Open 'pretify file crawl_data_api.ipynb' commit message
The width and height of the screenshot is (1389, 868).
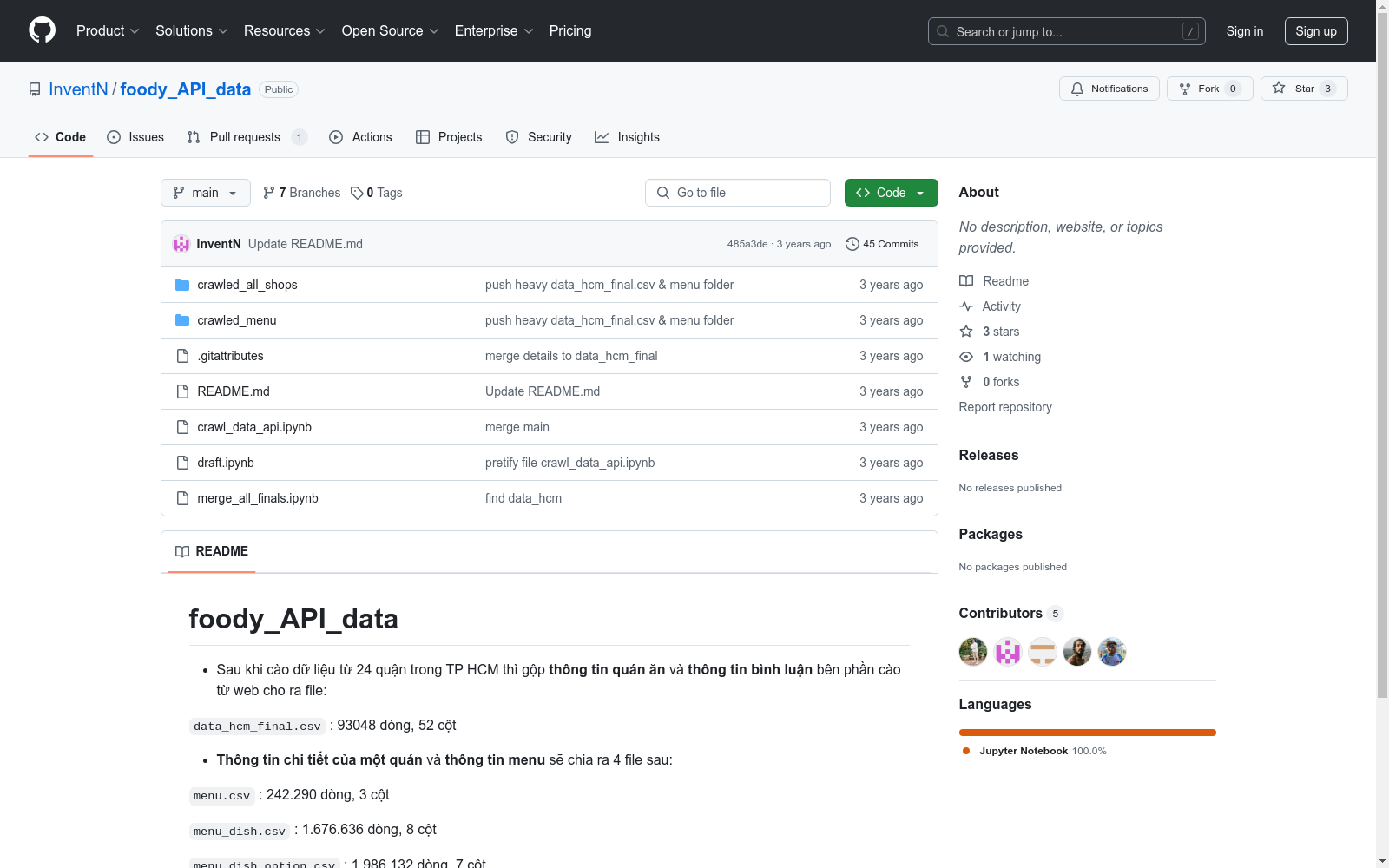point(570,463)
